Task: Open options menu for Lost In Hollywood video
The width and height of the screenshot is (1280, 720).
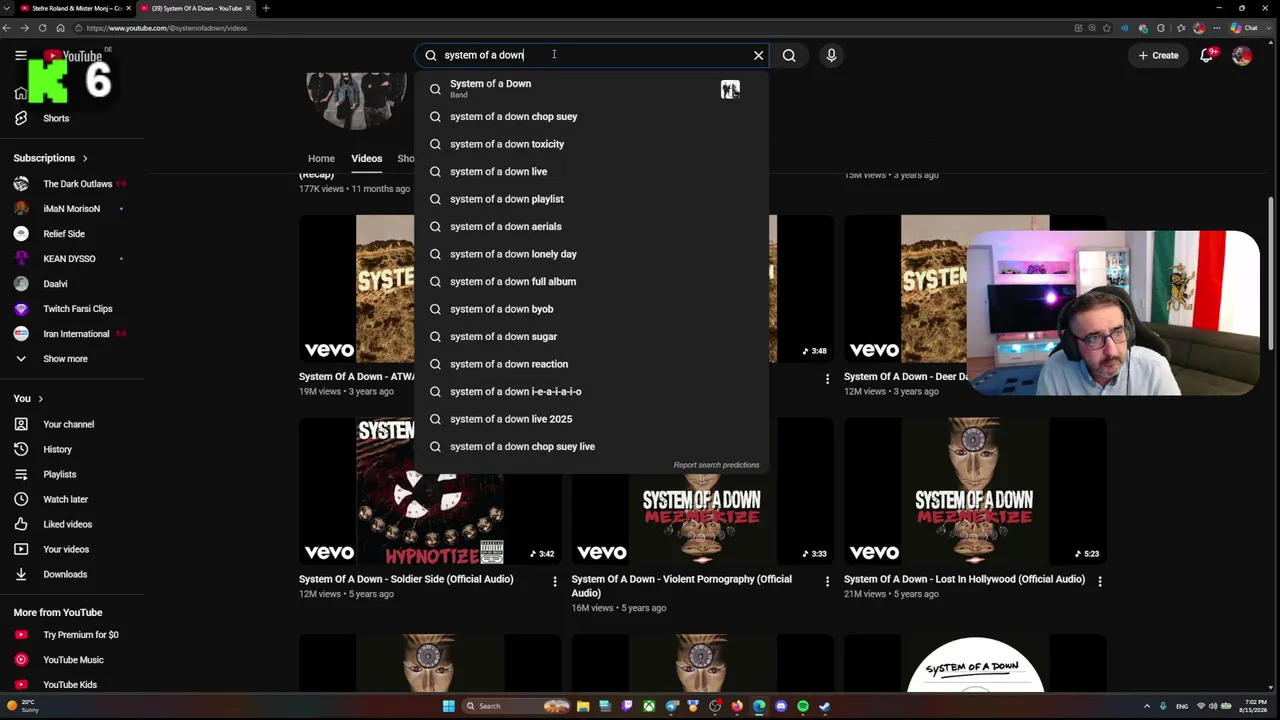Action: [x=1100, y=581]
